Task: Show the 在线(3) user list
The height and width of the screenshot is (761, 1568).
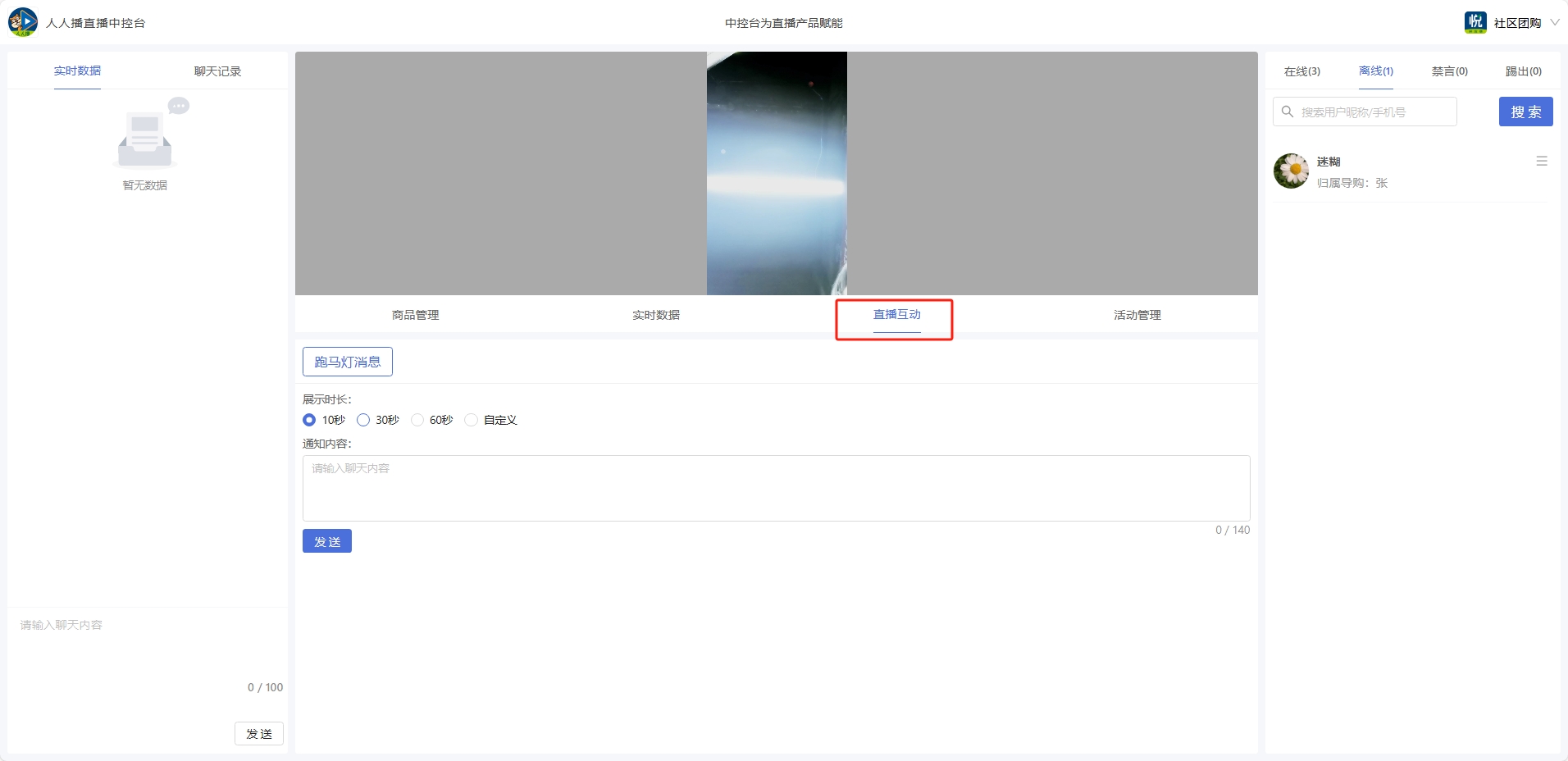Action: (1302, 71)
